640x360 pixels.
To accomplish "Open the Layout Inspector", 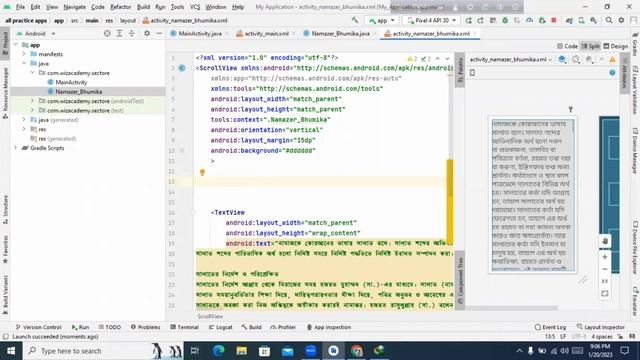I will [x=600, y=327].
